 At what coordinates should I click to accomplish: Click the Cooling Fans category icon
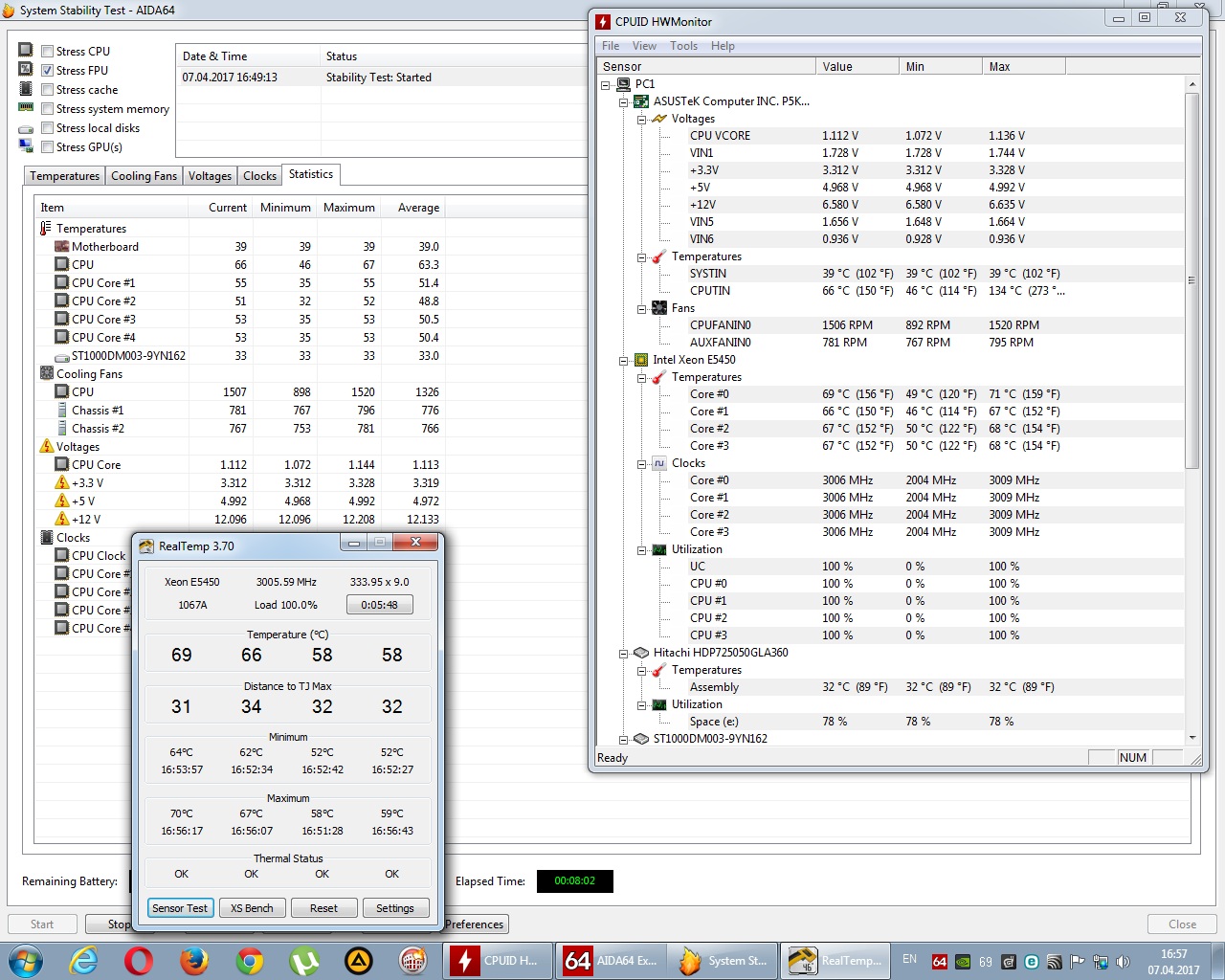point(47,374)
